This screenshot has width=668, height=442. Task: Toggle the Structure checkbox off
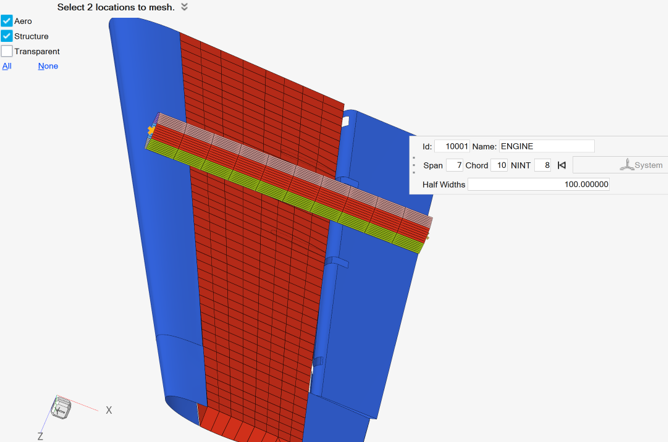[x=7, y=36]
